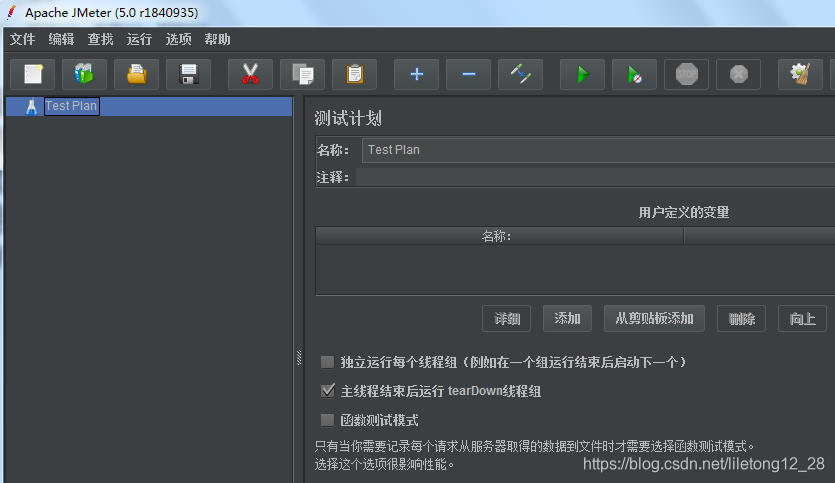Click the Cut scissors icon
This screenshot has width=835, height=483.
[250, 74]
